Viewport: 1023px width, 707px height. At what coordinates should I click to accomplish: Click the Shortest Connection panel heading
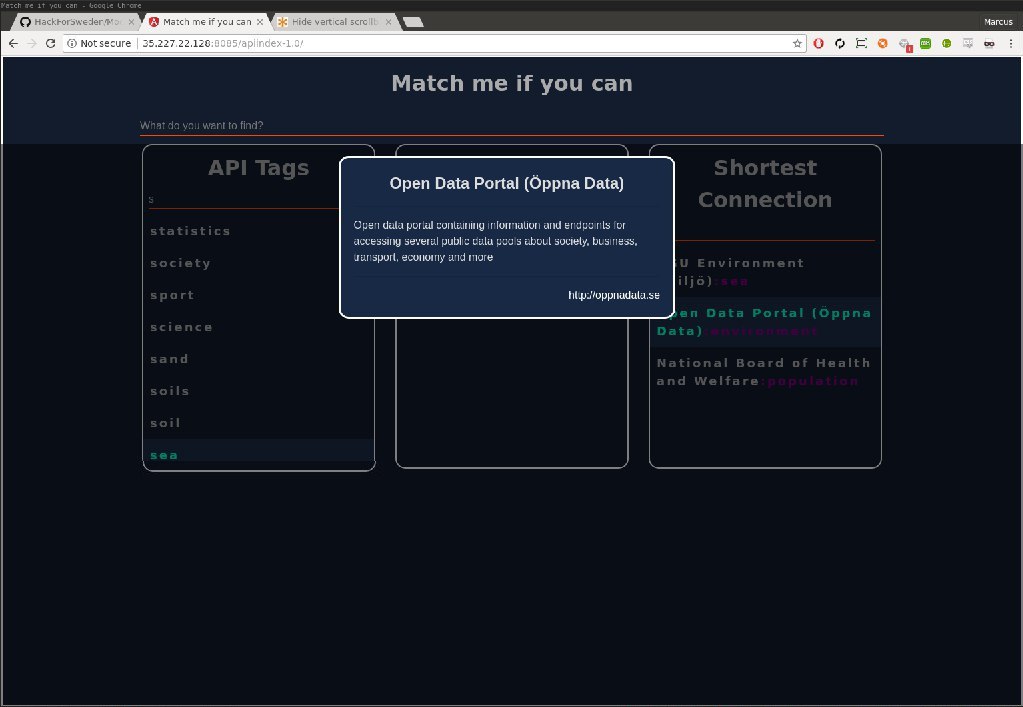pyautogui.click(x=765, y=183)
